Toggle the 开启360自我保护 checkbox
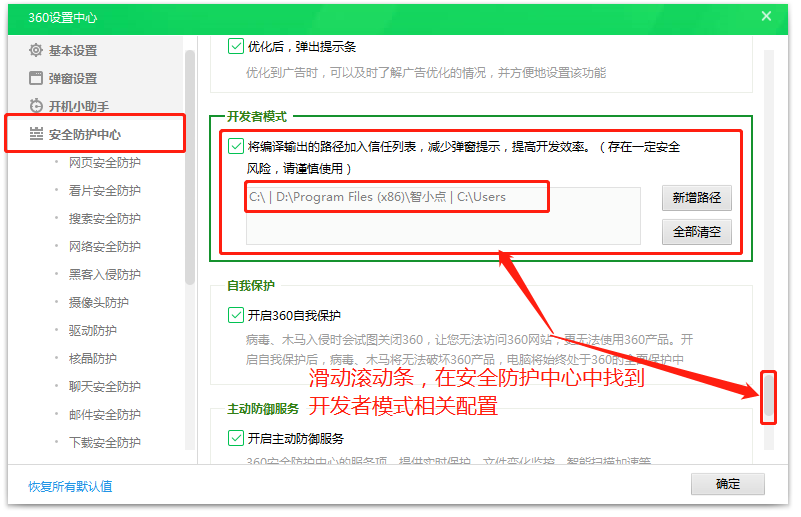Image resolution: width=801 pixels, height=517 pixels. (x=235, y=315)
